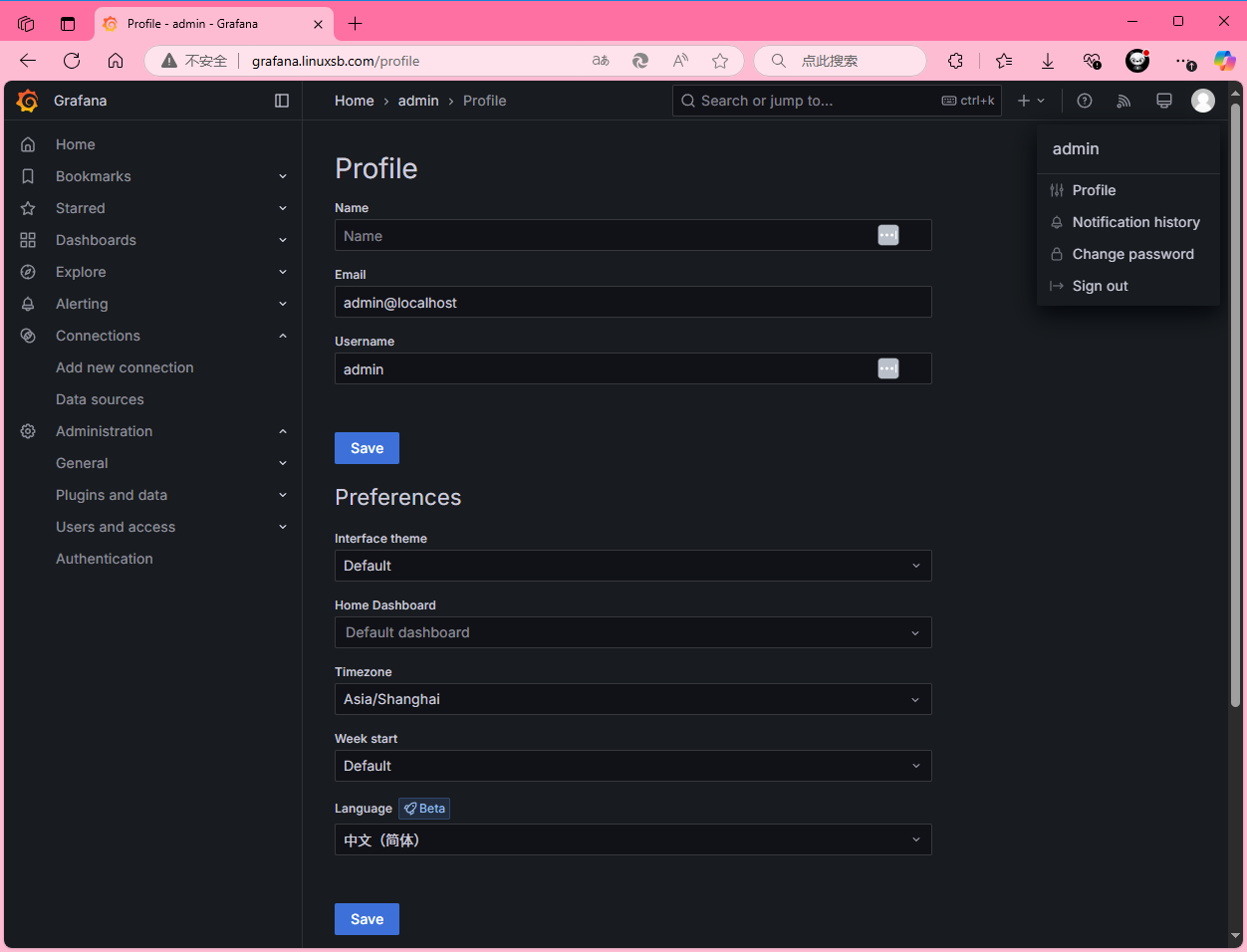The height and width of the screenshot is (952, 1247).
Task: Add page to favorites star icon
Action: (x=720, y=61)
